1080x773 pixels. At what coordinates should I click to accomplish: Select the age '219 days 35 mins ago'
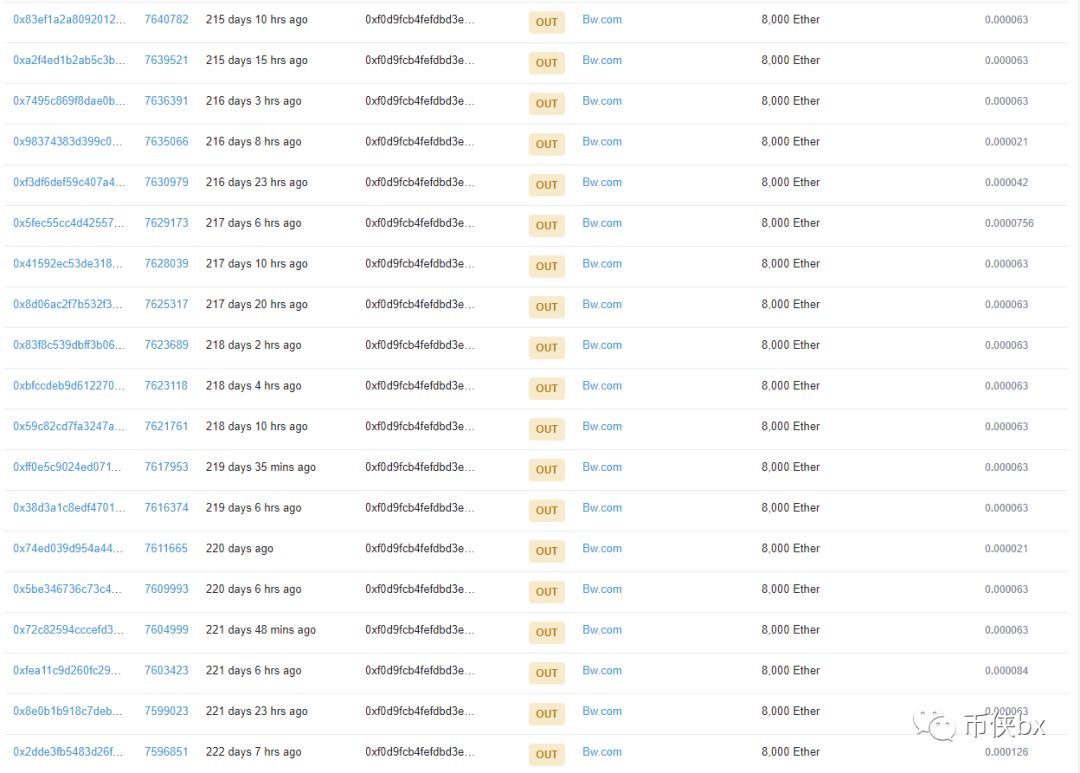click(260, 466)
